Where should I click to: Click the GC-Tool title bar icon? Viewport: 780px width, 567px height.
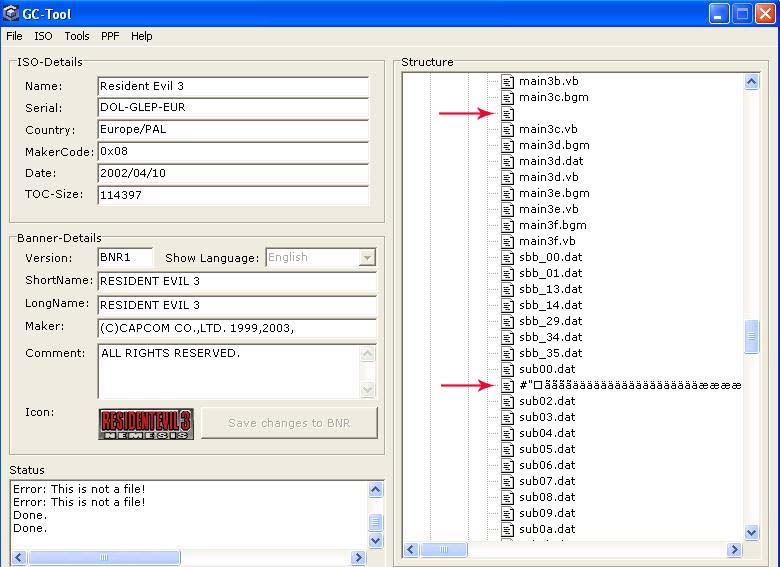(x=10, y=13)
